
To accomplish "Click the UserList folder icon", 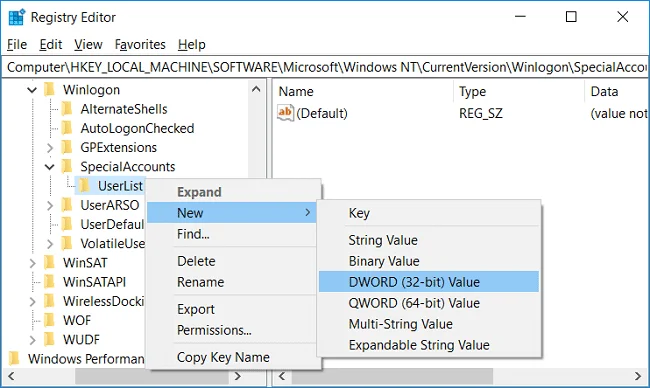I will tap(84, 186).
